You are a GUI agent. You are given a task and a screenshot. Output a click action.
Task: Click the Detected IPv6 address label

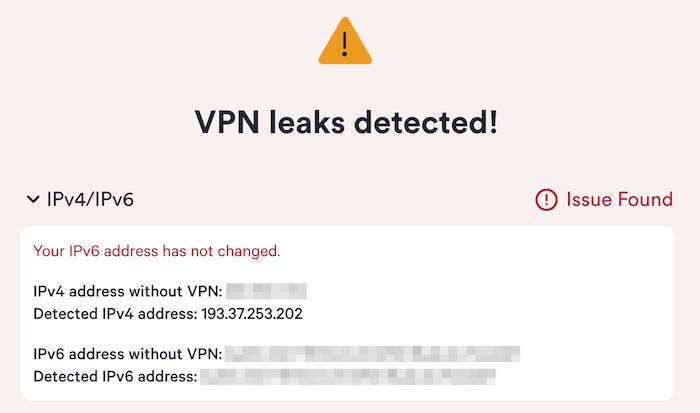[115, 376]
